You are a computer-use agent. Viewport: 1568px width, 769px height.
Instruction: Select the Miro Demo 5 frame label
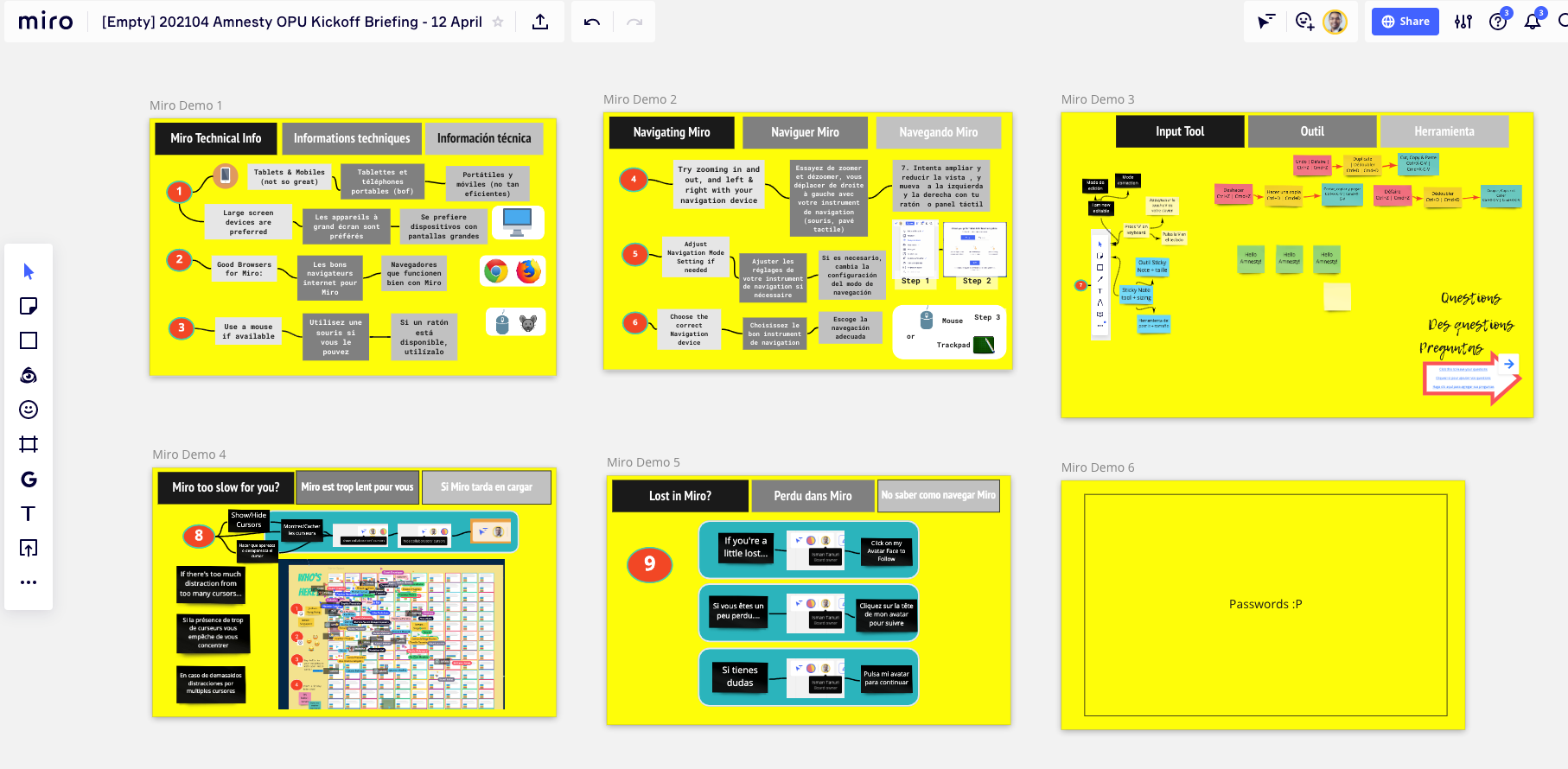643,462
